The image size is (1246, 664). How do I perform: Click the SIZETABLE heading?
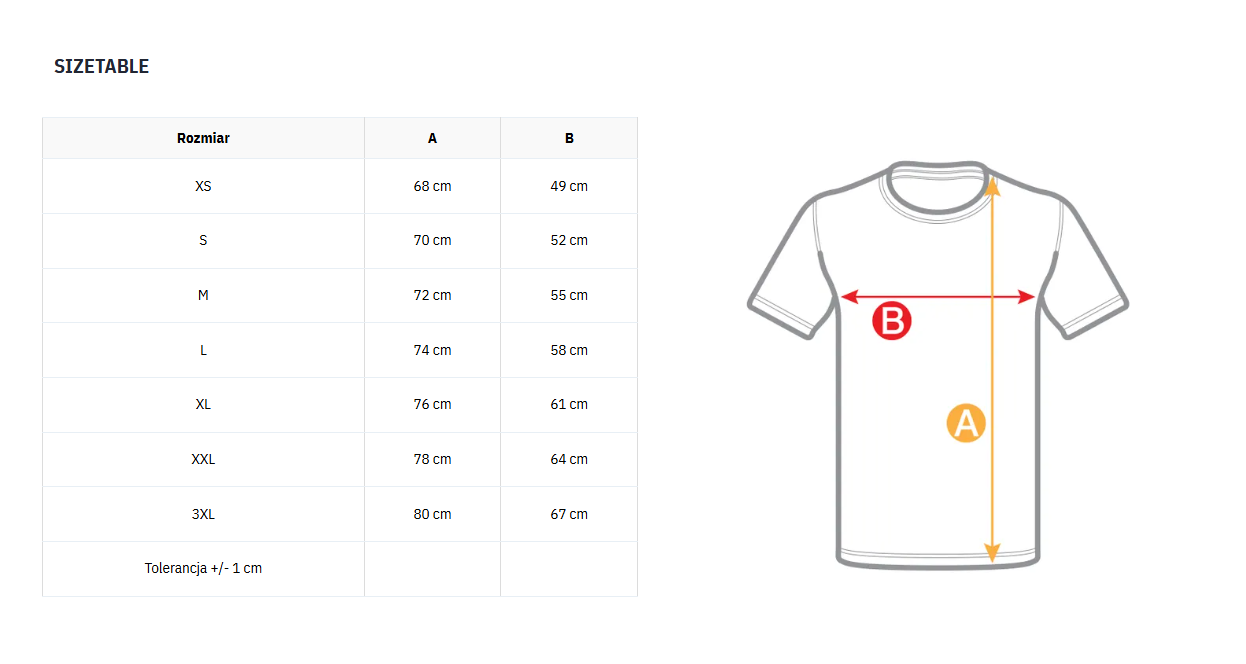point(101,67)
